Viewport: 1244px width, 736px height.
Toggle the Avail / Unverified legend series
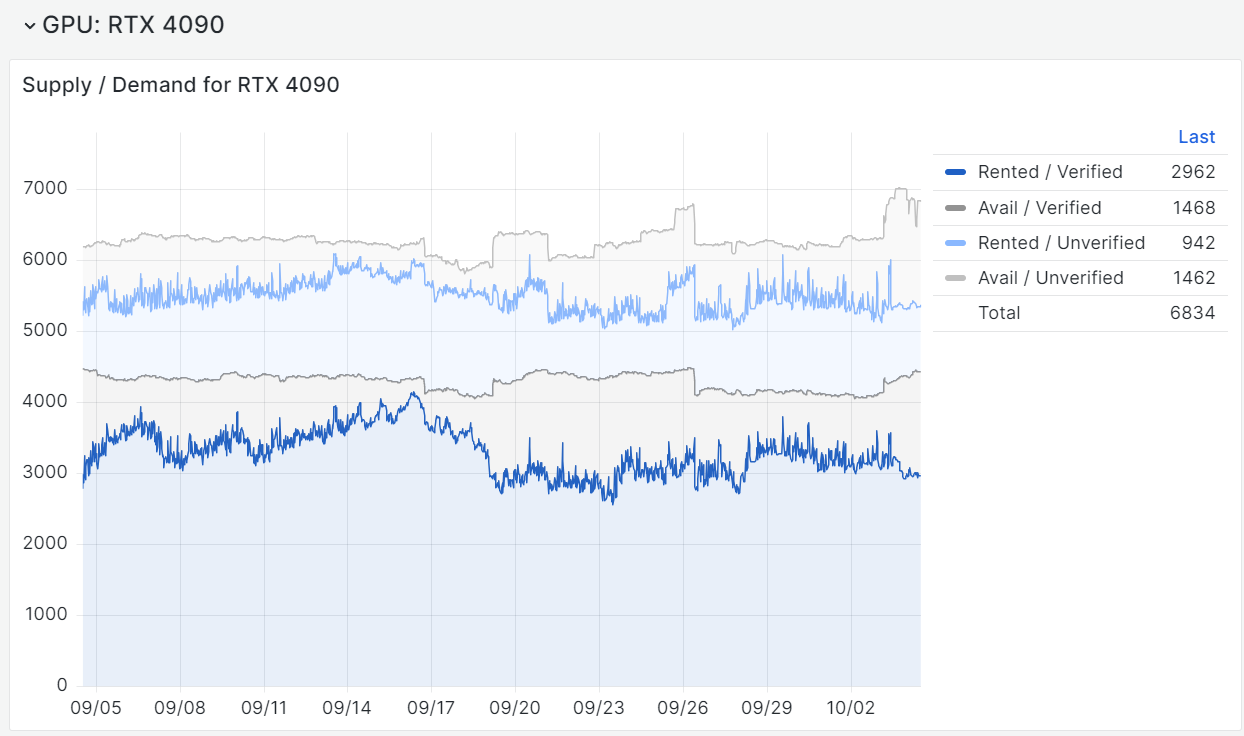[1051, 278]
